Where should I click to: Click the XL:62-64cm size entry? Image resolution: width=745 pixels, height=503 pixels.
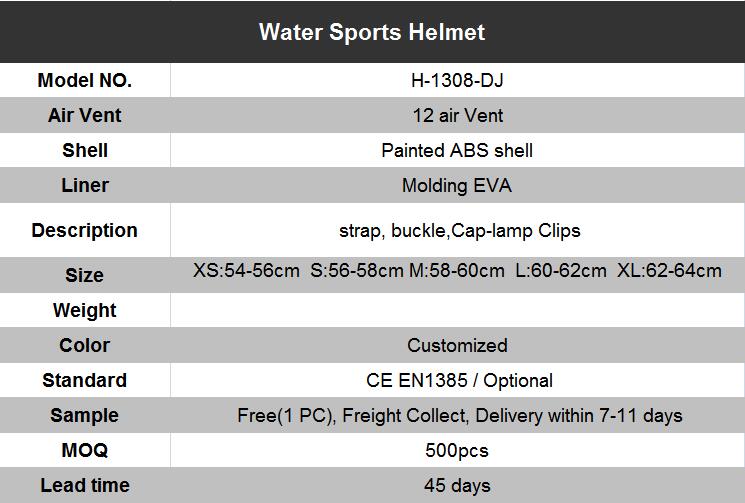tap(669, 271)
